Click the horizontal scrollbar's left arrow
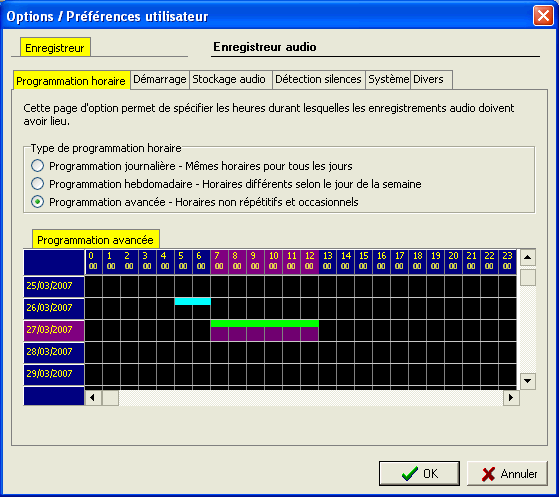Image resolution: width=559 pixels, height=497 pixels. coord(93,398)
